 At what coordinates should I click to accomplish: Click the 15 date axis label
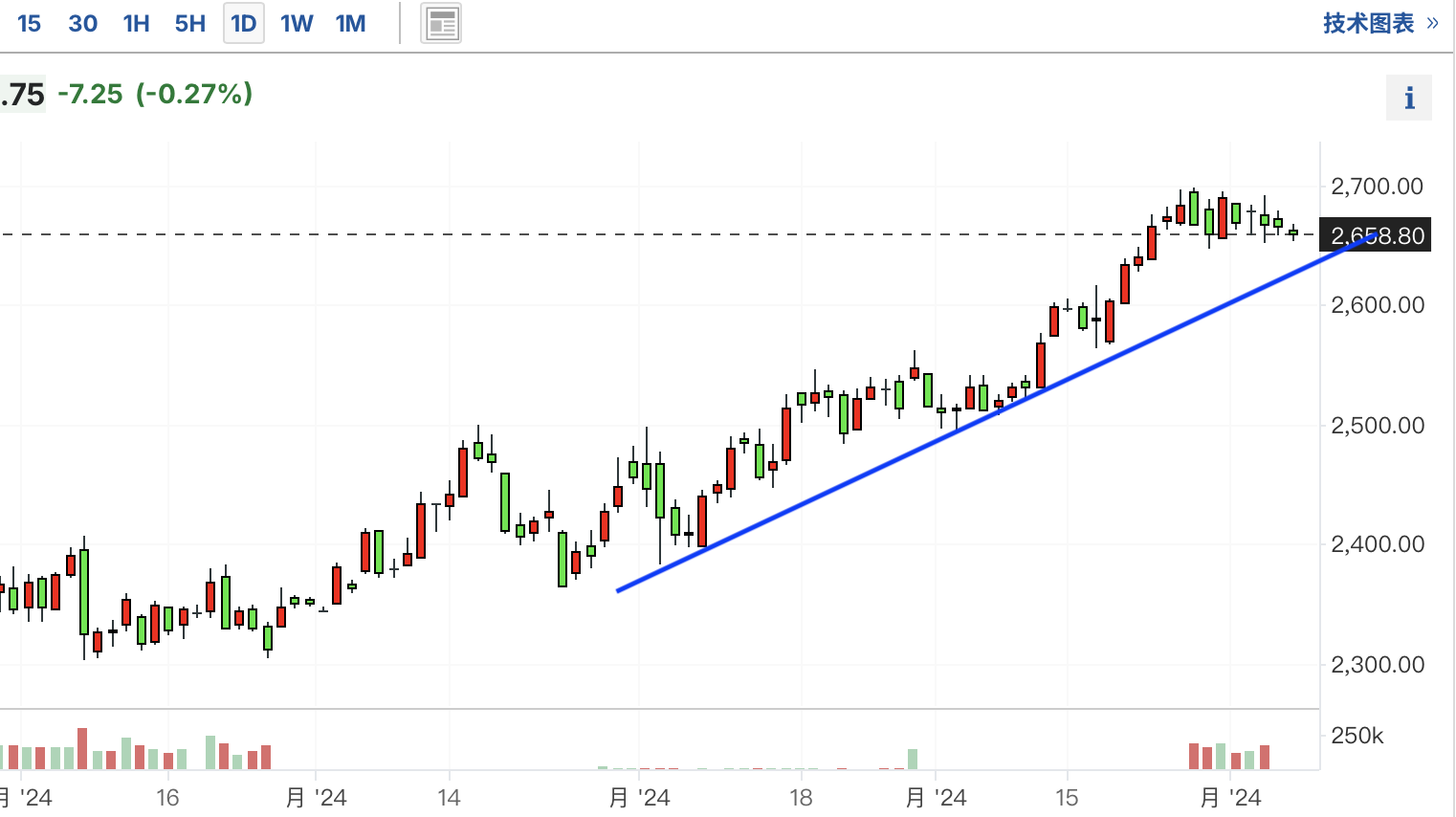1067,797
